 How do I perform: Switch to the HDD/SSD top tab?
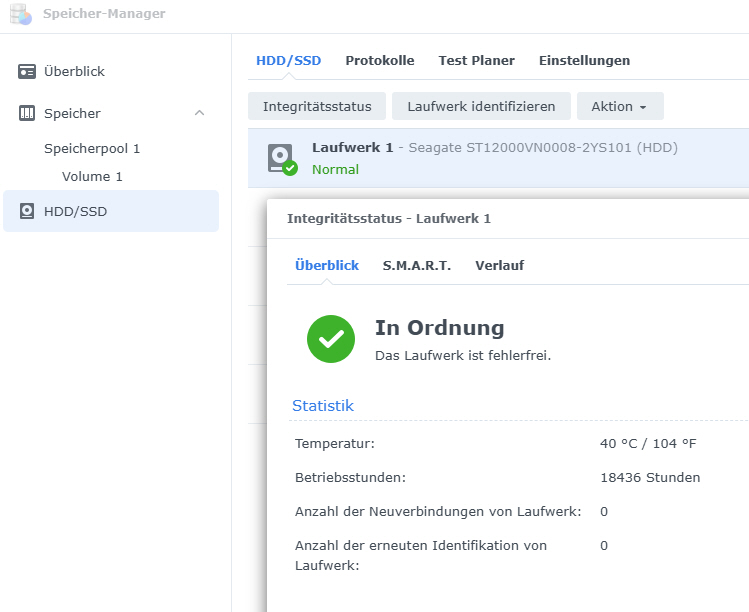(x=289, y=61)
